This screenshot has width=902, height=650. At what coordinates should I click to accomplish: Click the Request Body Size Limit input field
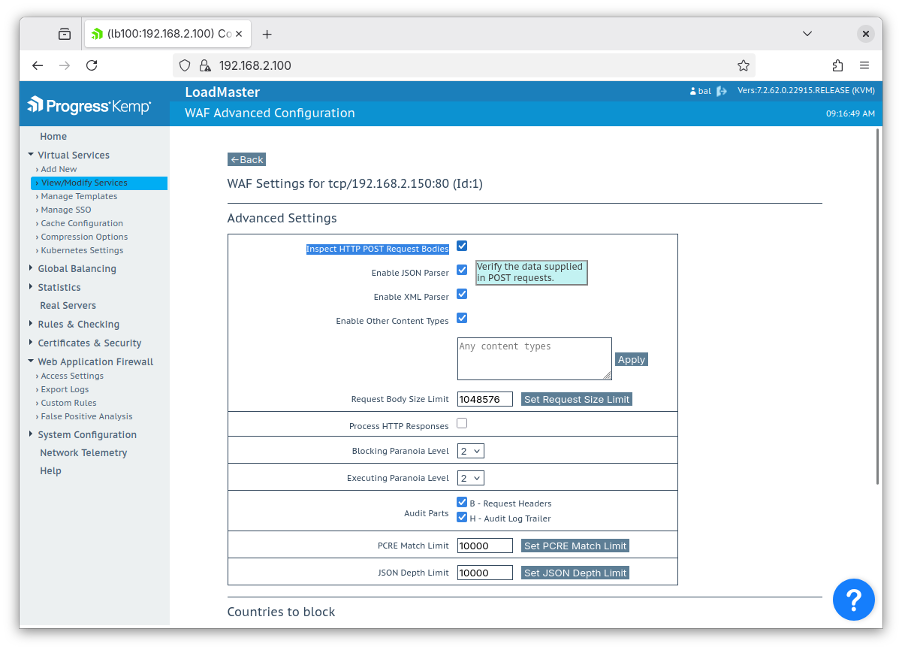click(x=484, y=398)
